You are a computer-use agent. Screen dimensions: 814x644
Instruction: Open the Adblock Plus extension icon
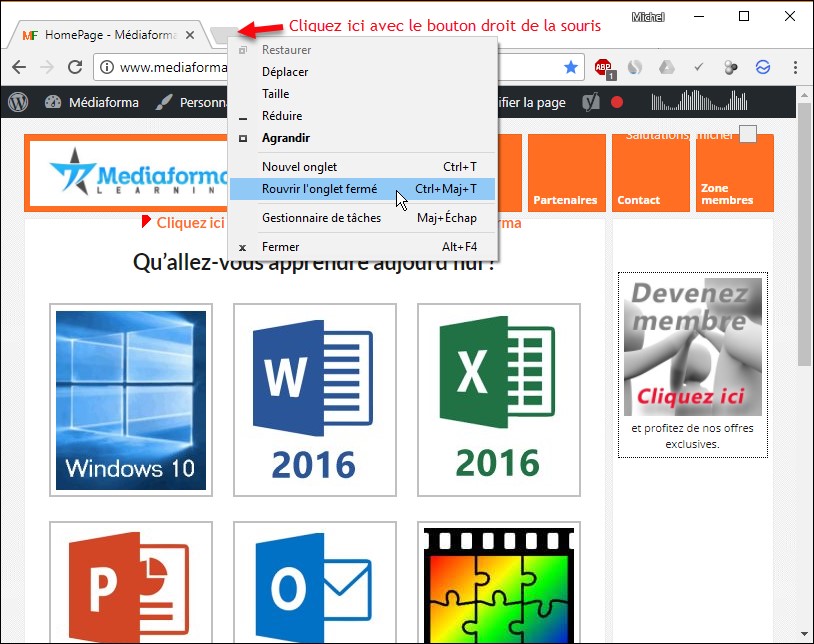point(603,67)
